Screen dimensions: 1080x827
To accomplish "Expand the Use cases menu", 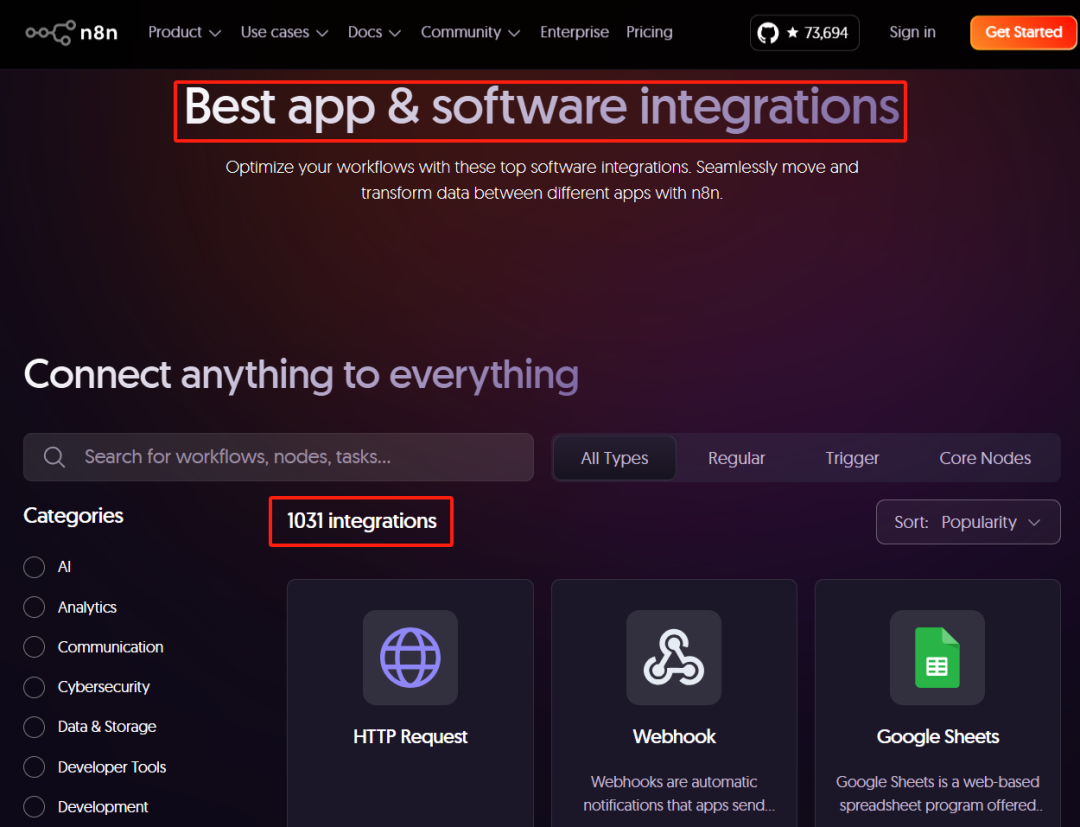I will [x=284, y=32].
